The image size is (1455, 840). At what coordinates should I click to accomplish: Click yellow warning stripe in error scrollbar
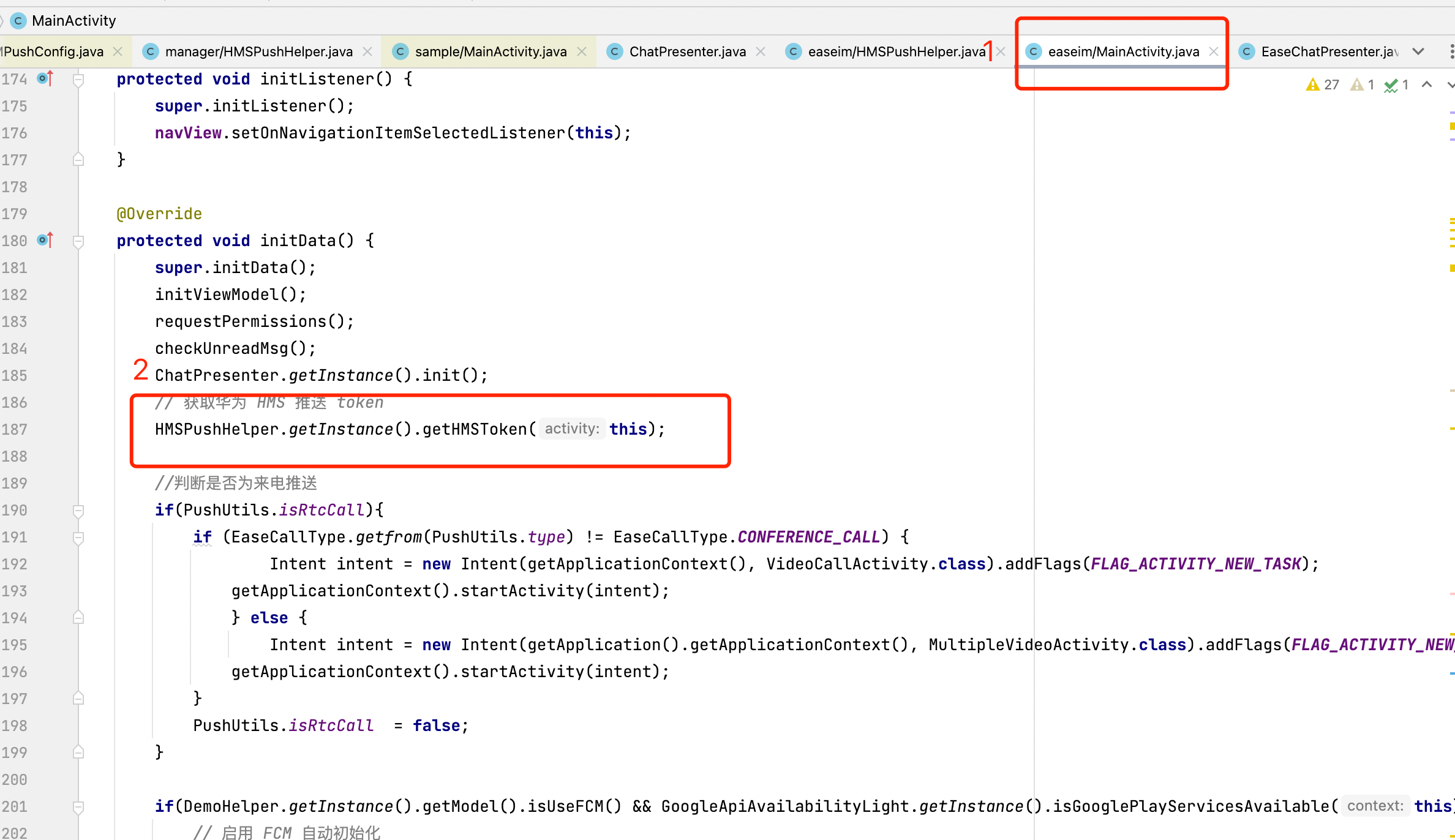coord(1451,126)
